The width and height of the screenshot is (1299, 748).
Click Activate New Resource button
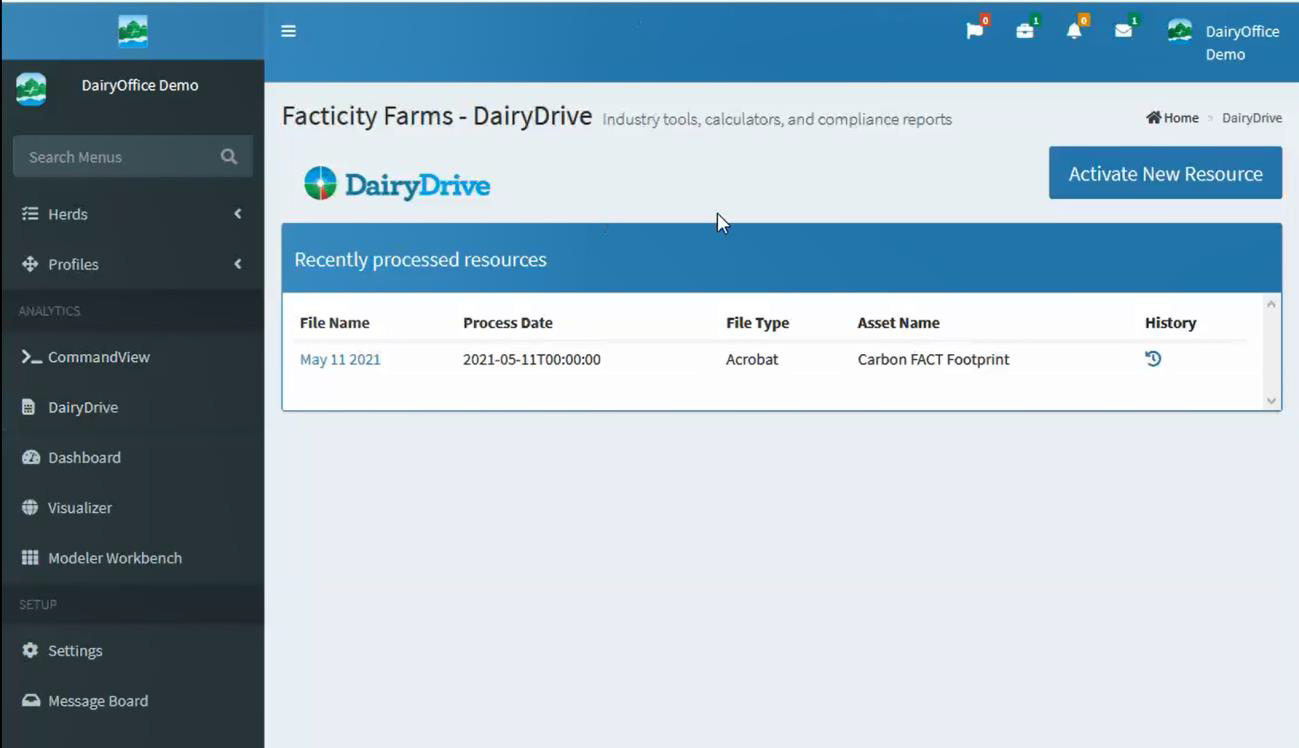(x=1165, y=173)
